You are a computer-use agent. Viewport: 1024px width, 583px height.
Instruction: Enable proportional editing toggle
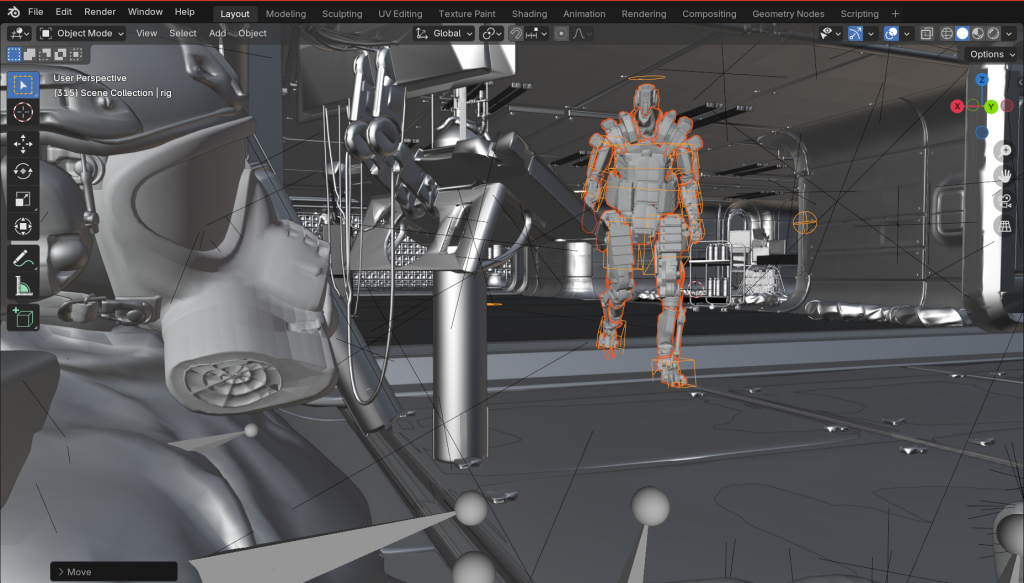pos(561,33)
